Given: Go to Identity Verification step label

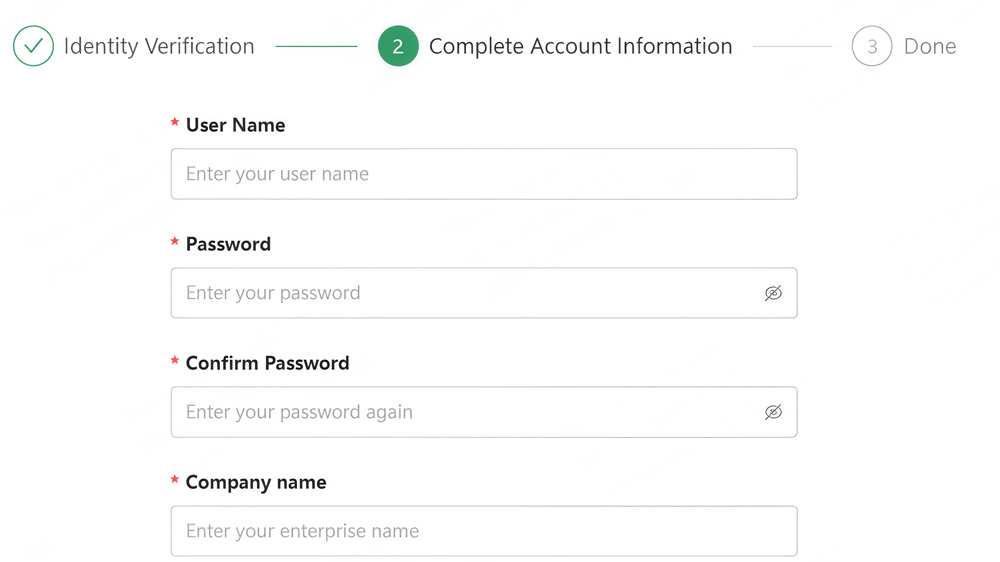Looking at the screenshot, I should (159, 46).
